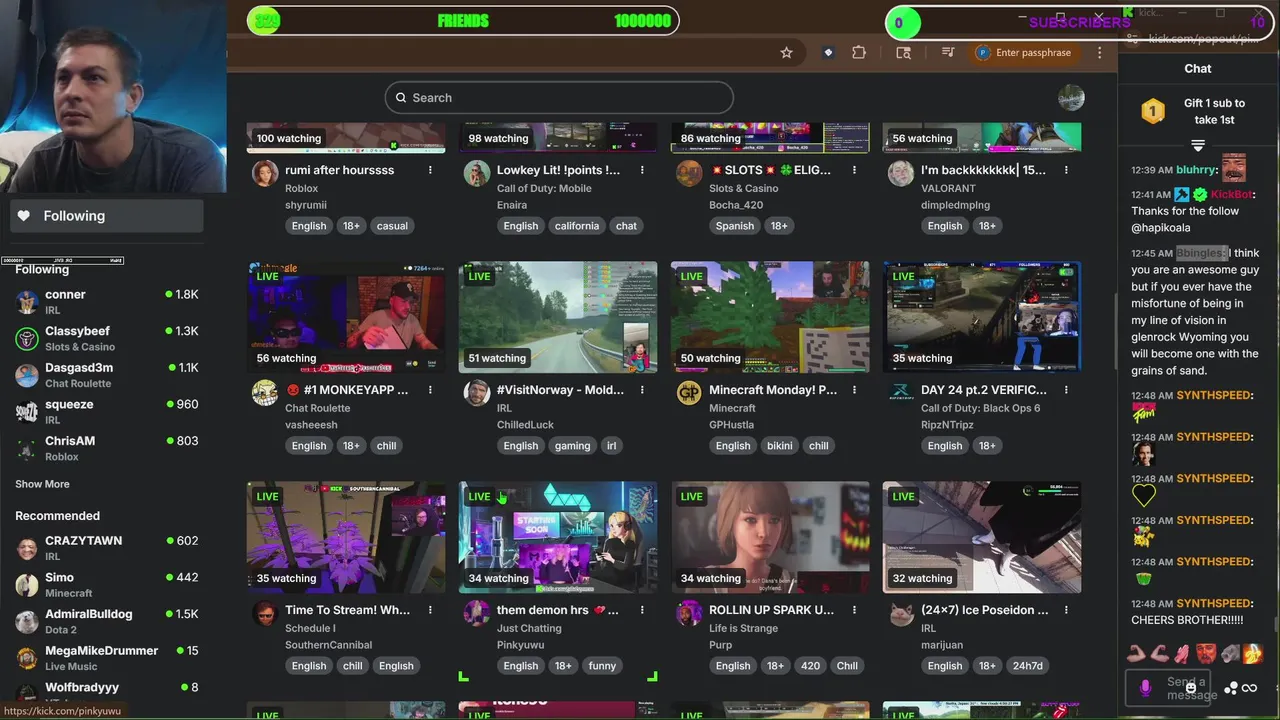Click the 'Spanish' tag under Bocha_420

pyautogui.click(x=735, y=226)
